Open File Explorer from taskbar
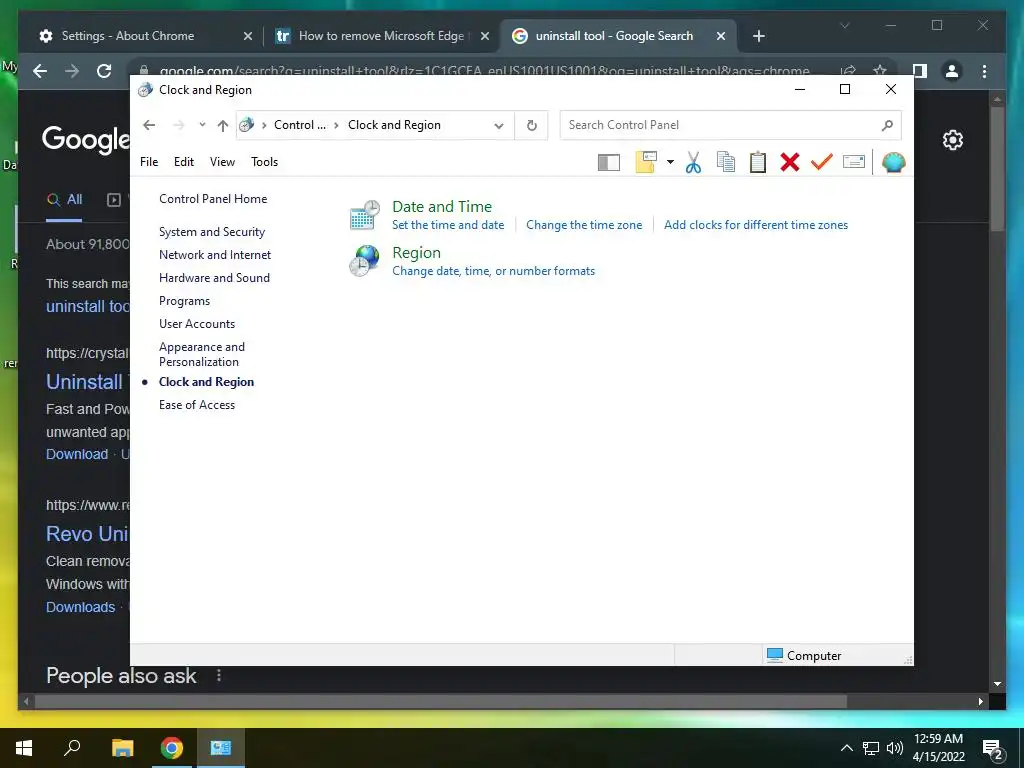 122,748
